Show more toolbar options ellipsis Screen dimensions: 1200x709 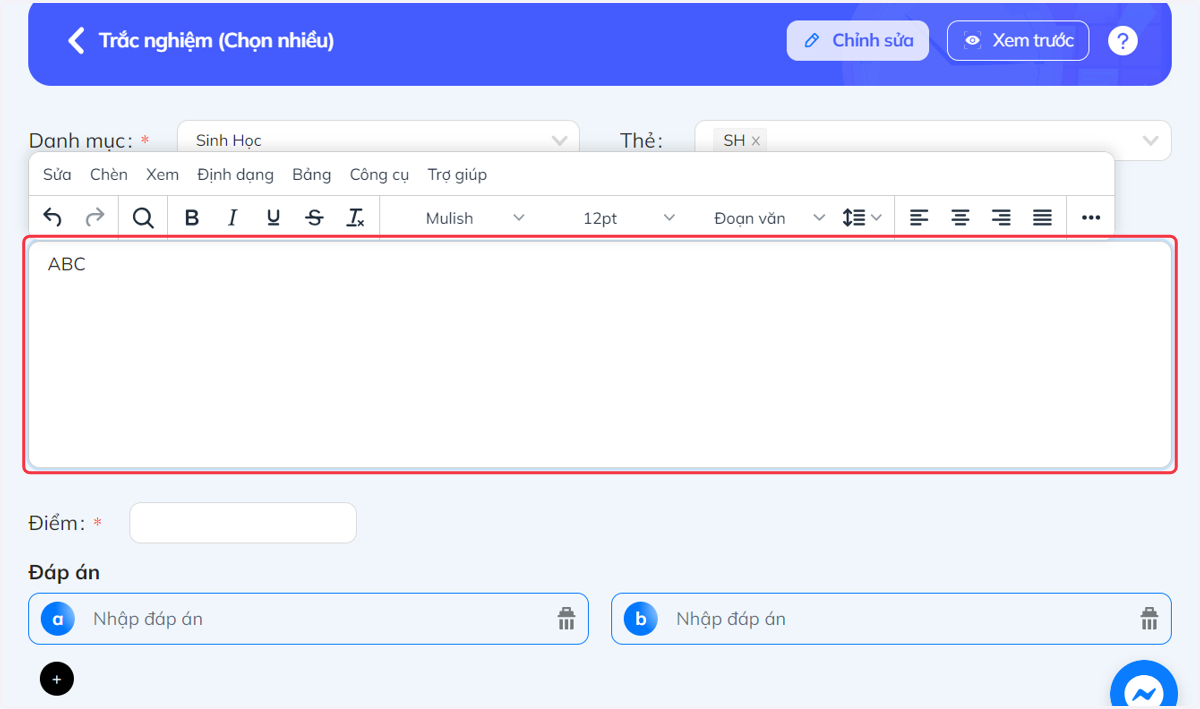pyautogui.click(x=1091, y=218)
